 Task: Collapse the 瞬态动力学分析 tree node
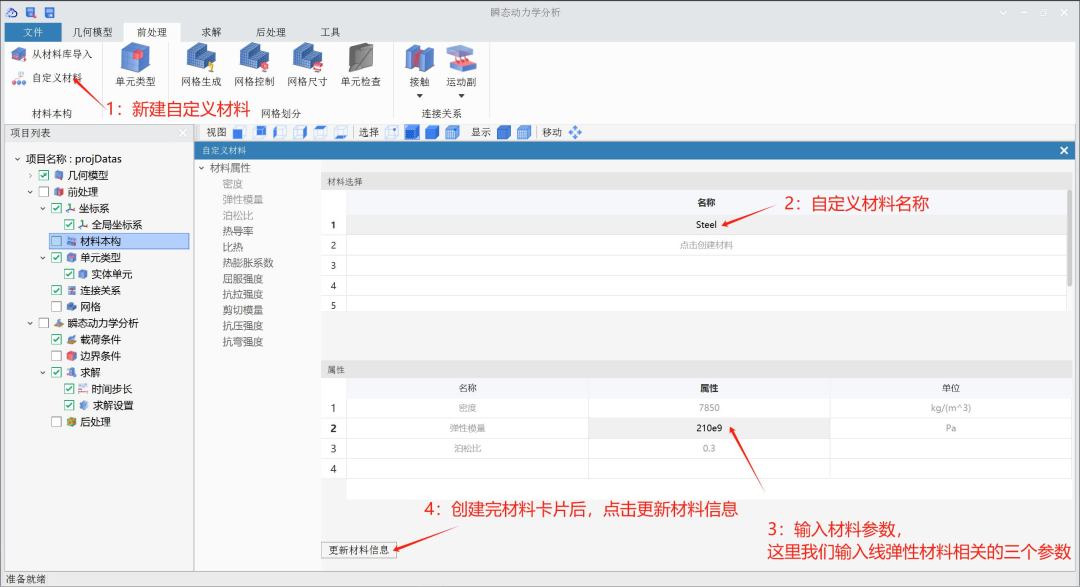click(x=30, y=323)
